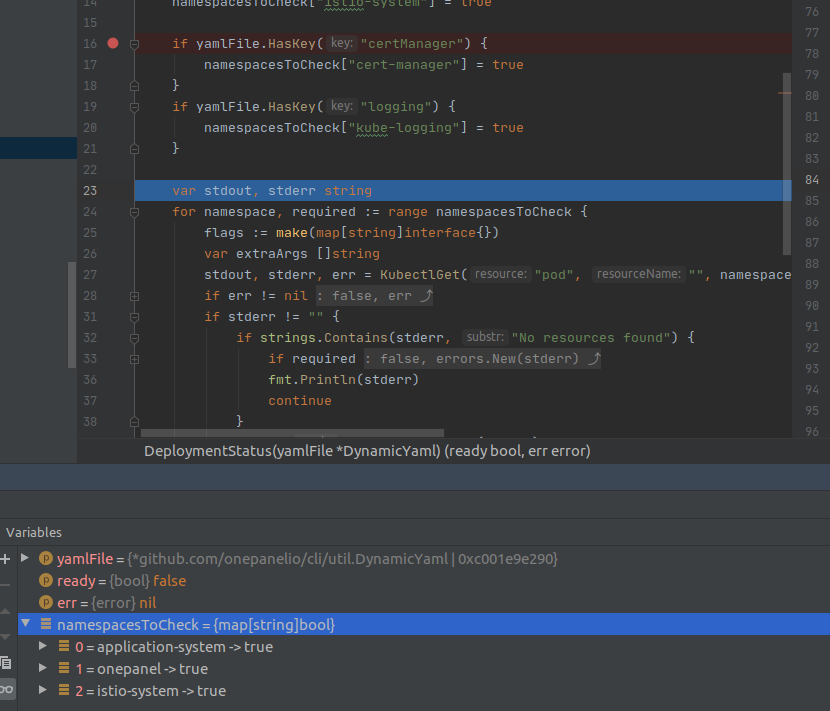The image size is (830, 711).
Task: Expand the application-system map entry
Action: coord(42,646)
